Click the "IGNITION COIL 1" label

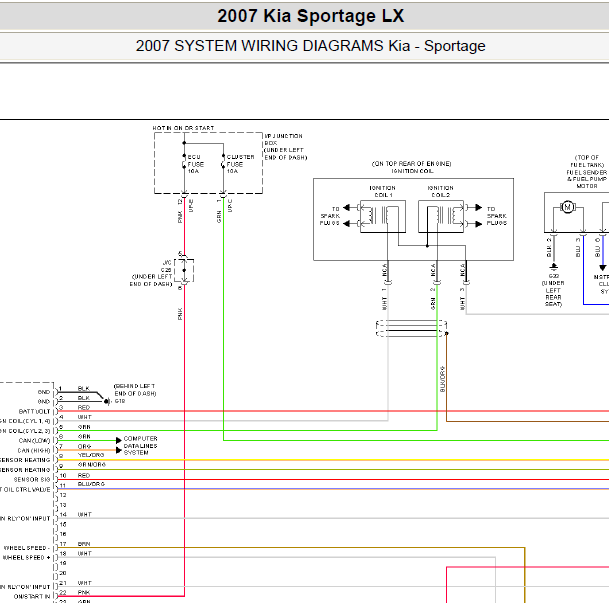[383, 191]
